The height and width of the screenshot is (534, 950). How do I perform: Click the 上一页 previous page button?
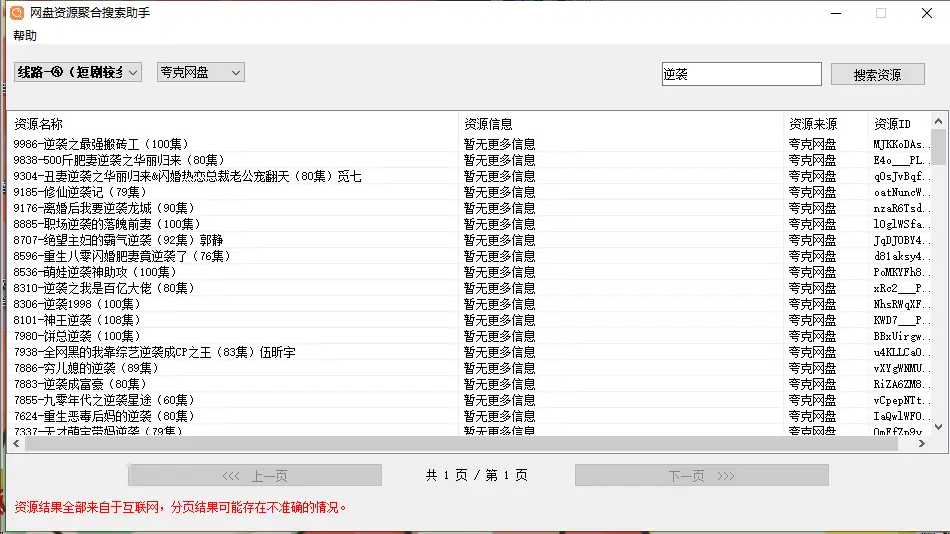point(254,476)
